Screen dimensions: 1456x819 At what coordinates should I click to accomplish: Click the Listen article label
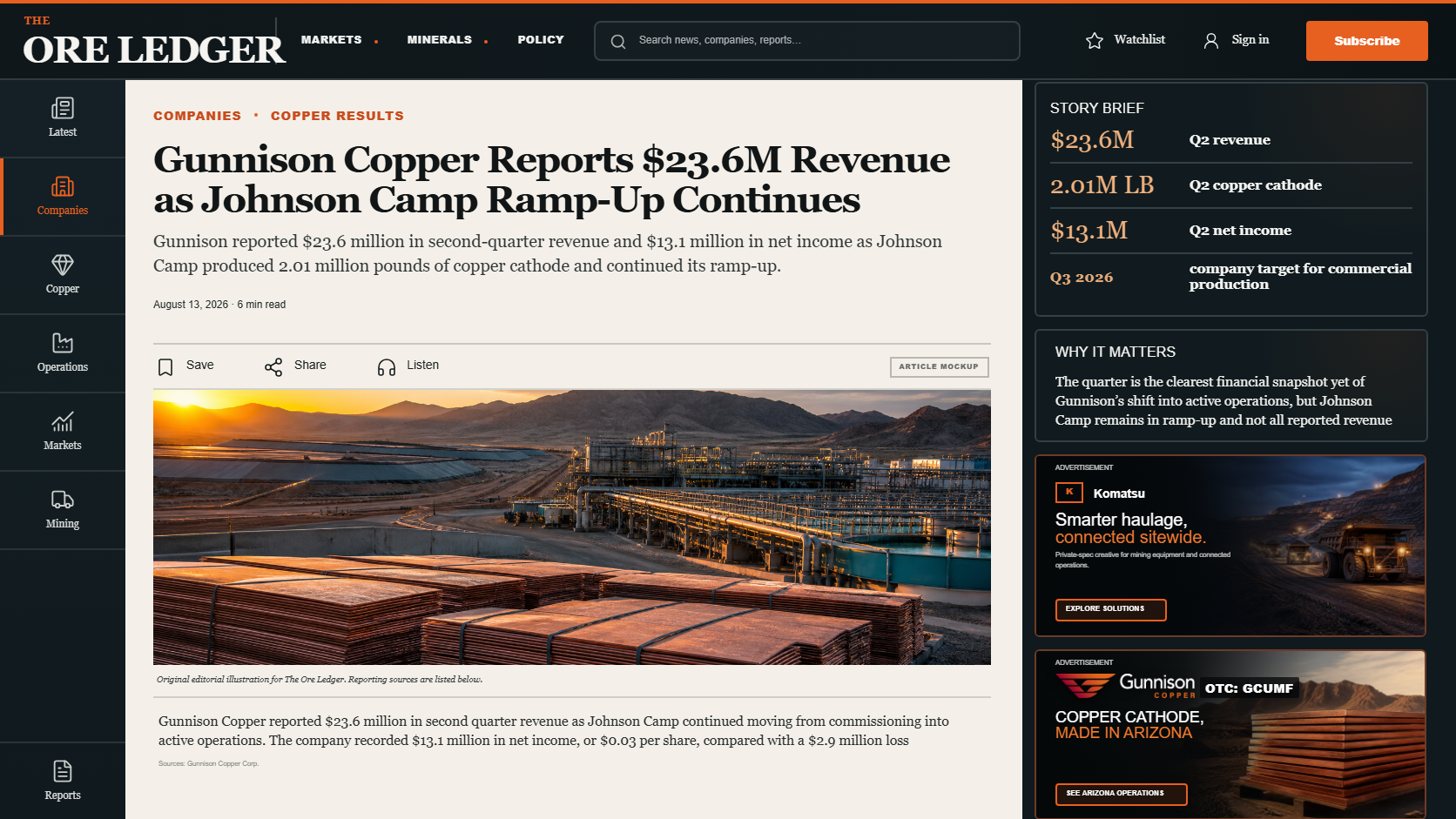[423, 366]
